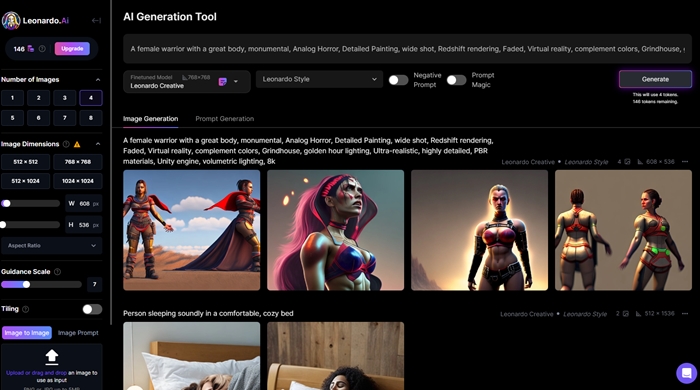Screen dimensions: 700x390
Task: Select 8 images count
Action: [91, 118]
